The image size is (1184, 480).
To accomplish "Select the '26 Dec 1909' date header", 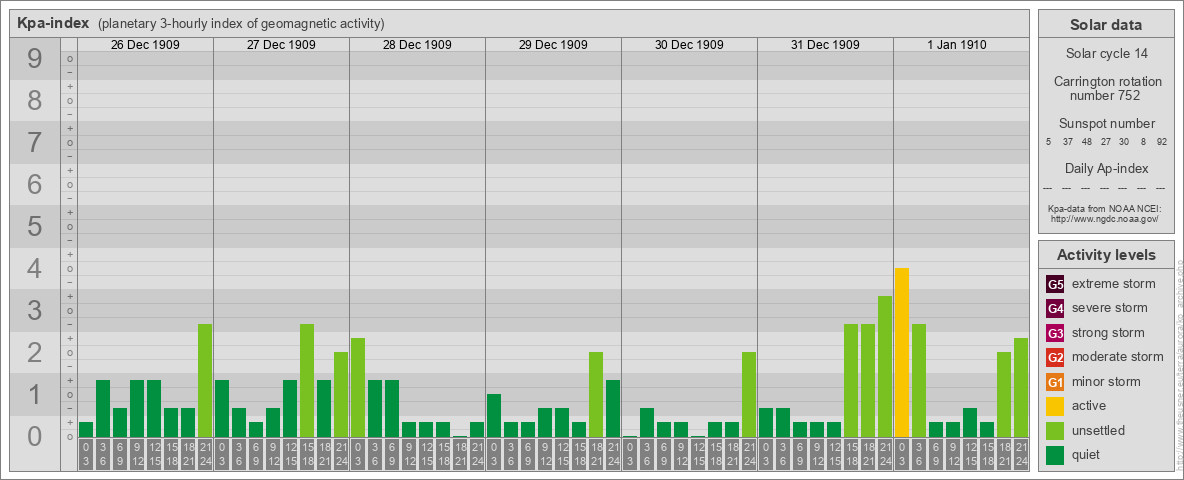I will 145,45.
